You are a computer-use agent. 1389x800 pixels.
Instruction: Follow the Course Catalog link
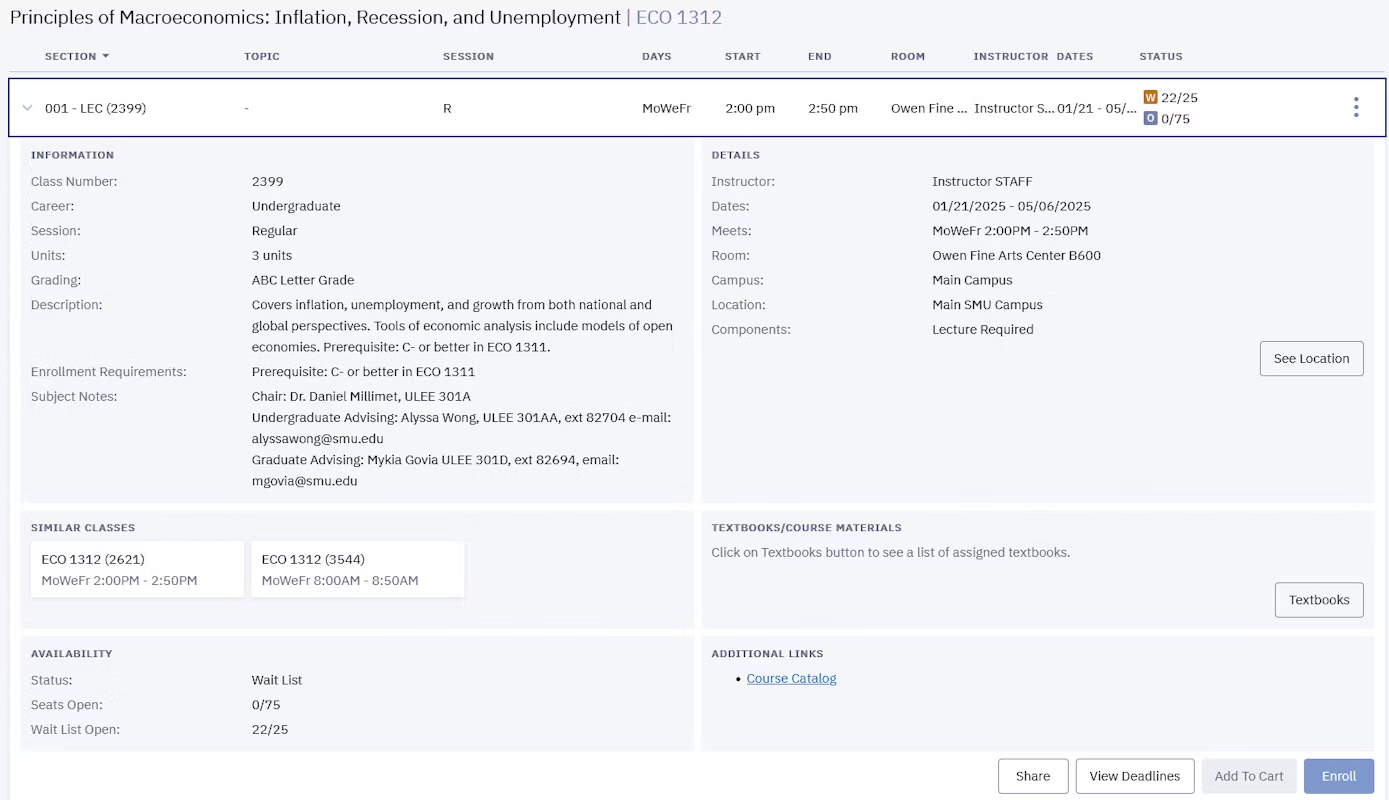click(791, 678)
